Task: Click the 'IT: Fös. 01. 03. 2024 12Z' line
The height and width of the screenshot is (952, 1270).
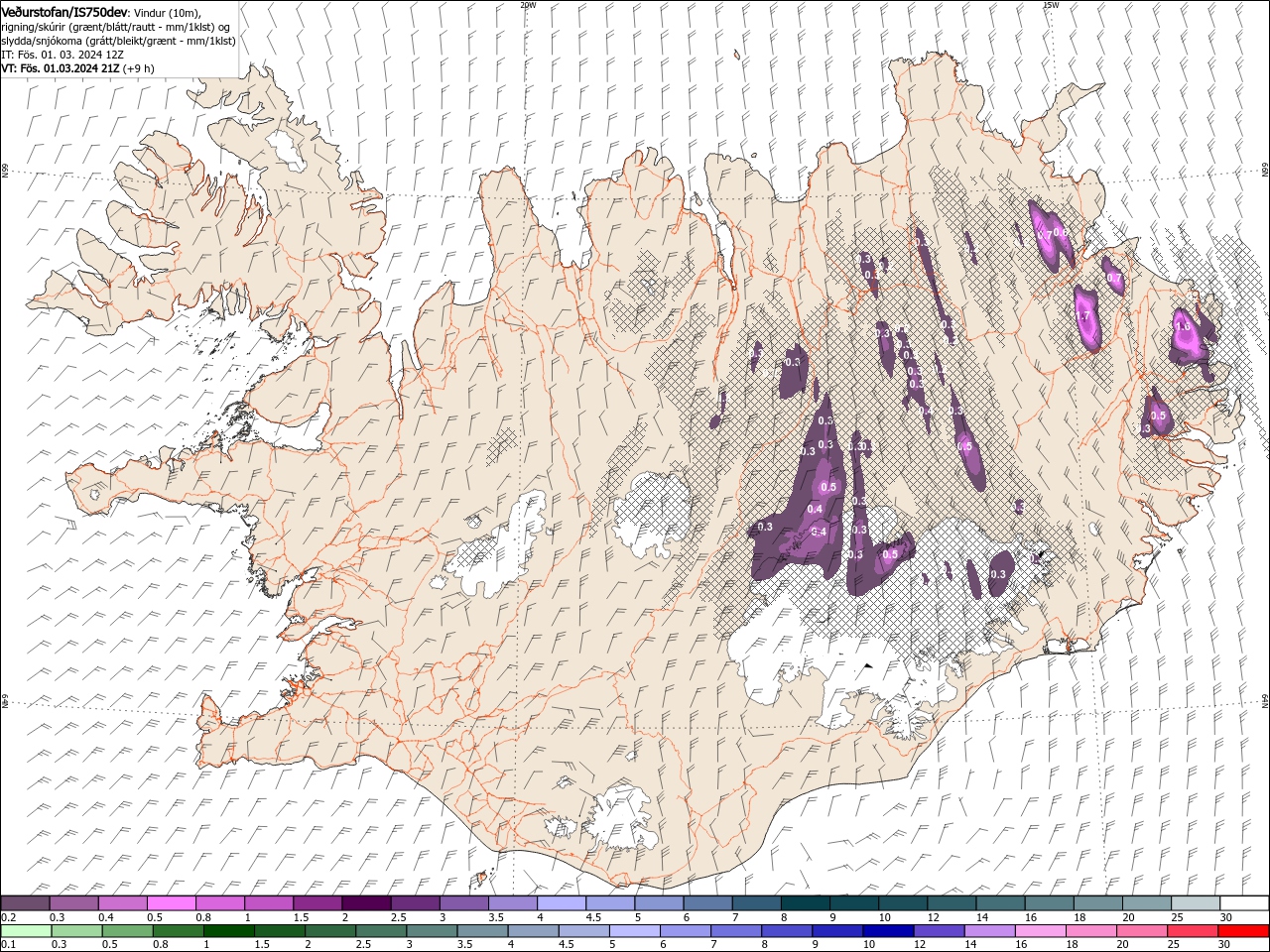Action: click(63, 55)
